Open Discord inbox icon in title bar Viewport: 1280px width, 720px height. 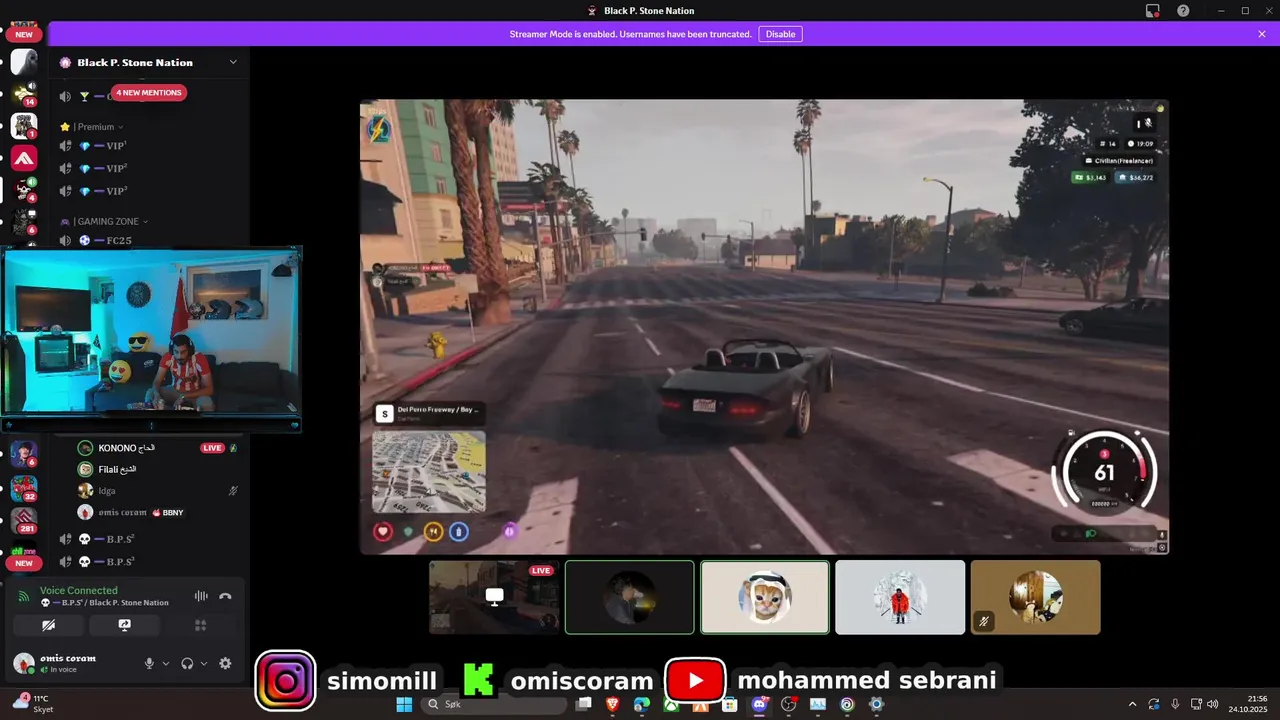click(x=1153, y=10)
